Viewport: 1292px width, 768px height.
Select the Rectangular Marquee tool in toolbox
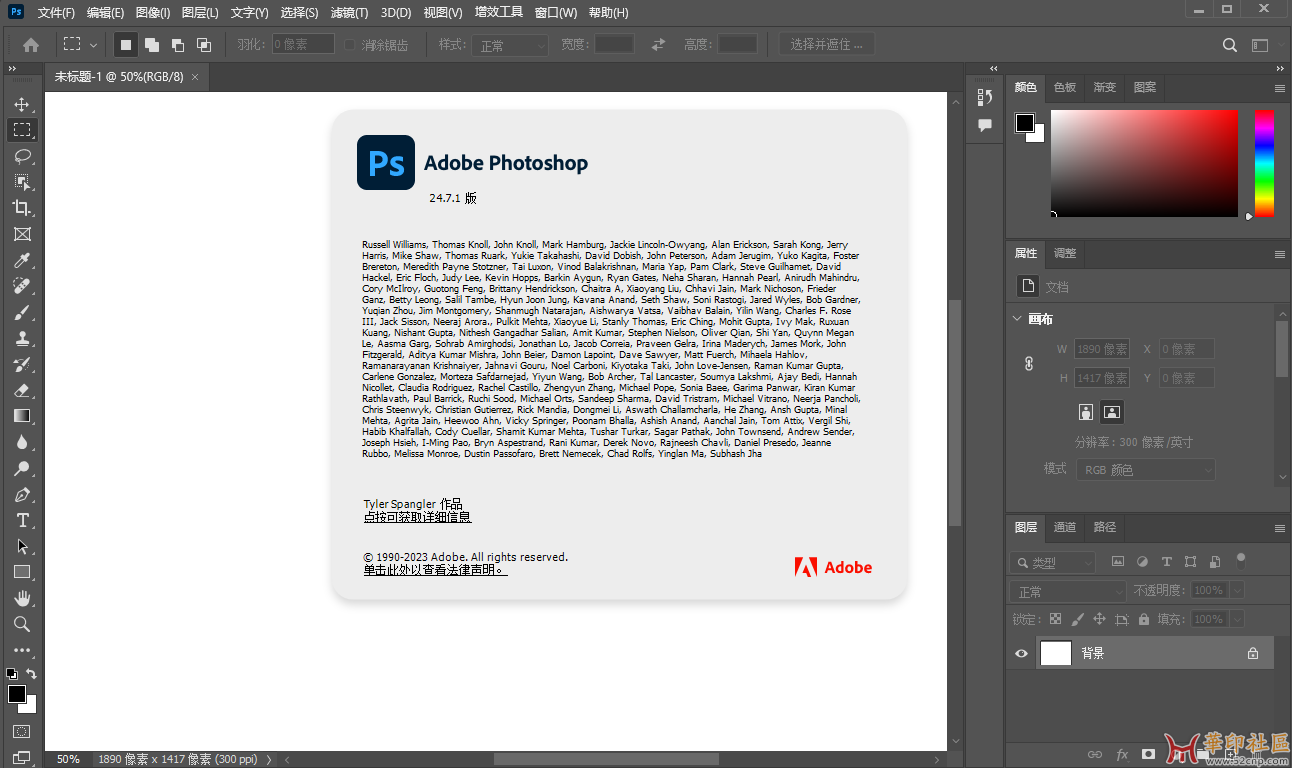point(22,130)
